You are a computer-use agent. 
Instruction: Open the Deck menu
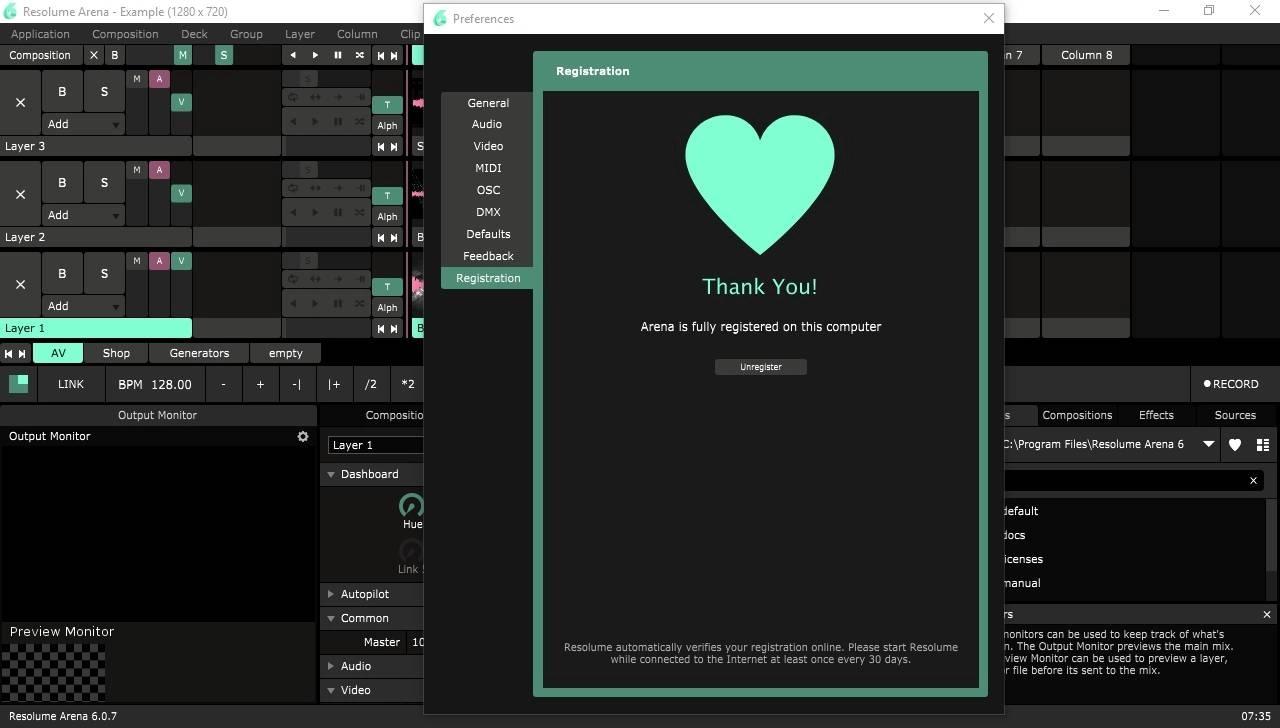pos(194,34)
